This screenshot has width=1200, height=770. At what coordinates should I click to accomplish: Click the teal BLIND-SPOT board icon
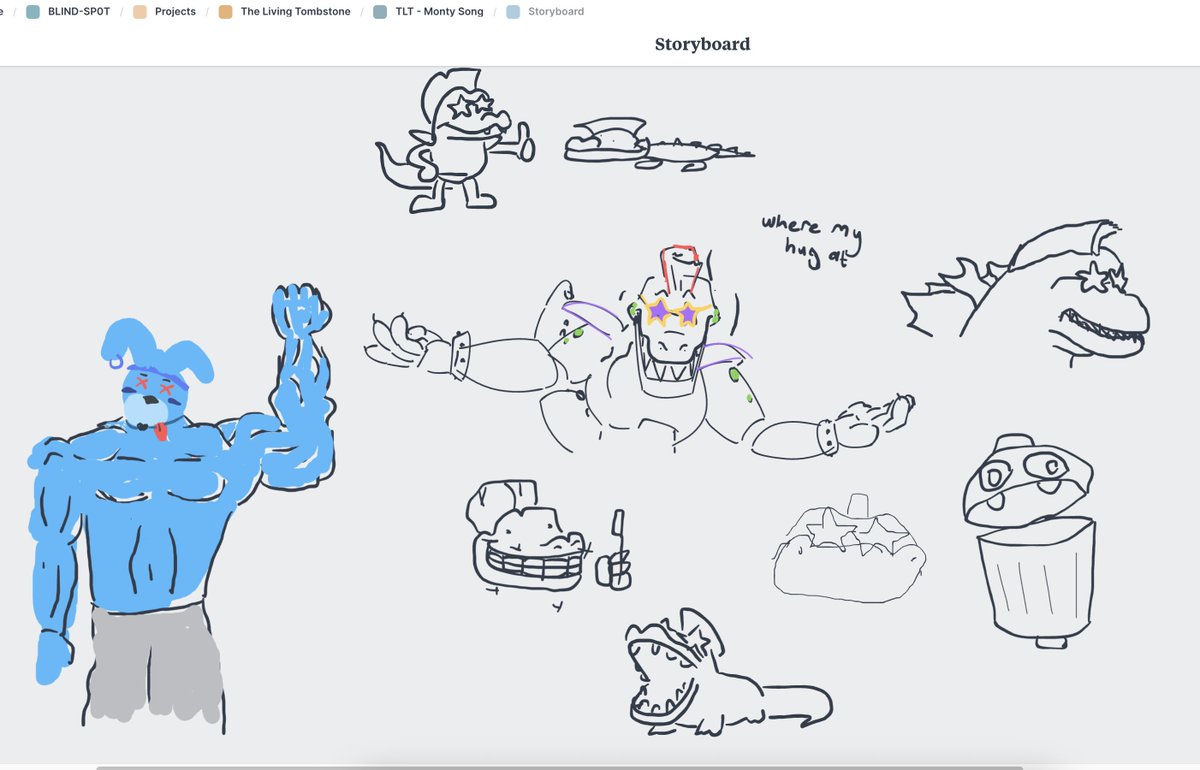[x=33, y=12]
